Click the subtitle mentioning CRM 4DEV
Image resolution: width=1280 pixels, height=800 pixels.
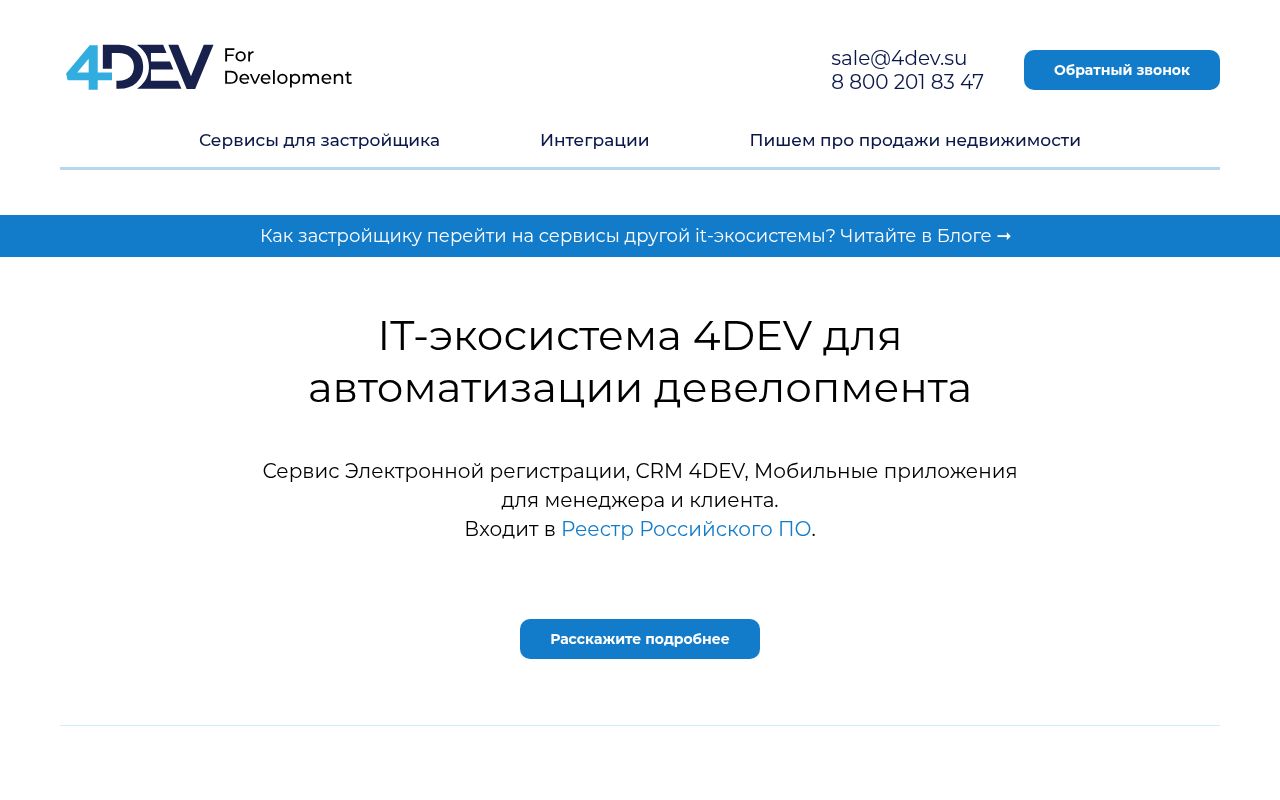pyautogui.click(x=639, y=471)
